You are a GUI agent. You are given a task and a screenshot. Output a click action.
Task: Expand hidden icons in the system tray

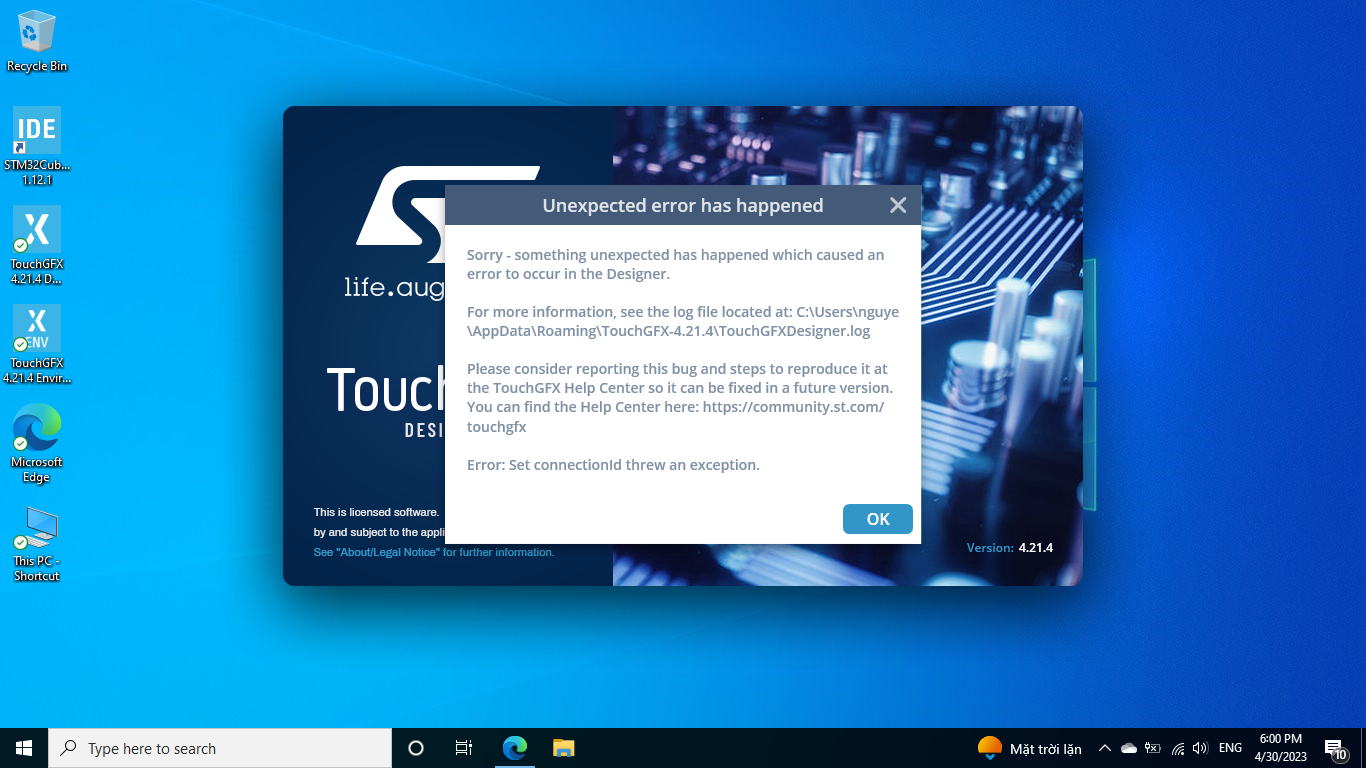1105,747
